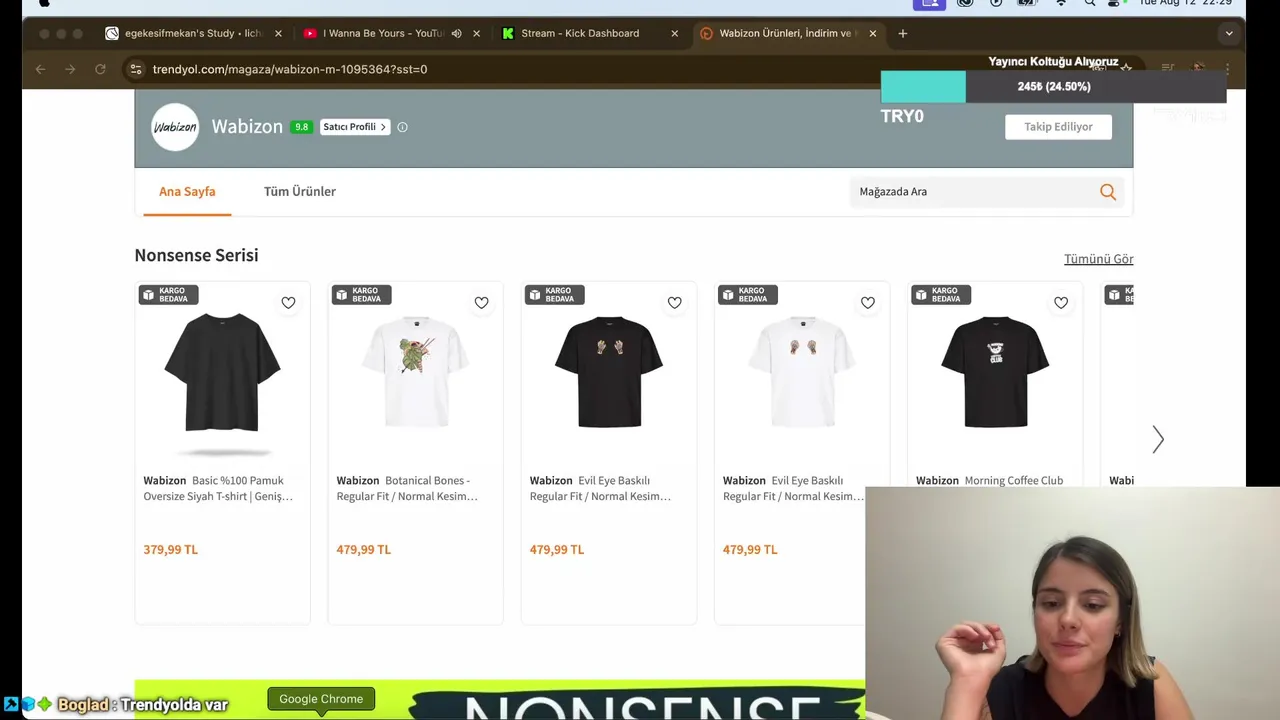Click the 379,99 TL price
Viewport: 1280px width, 720px height.
click(x=170, y=549)
